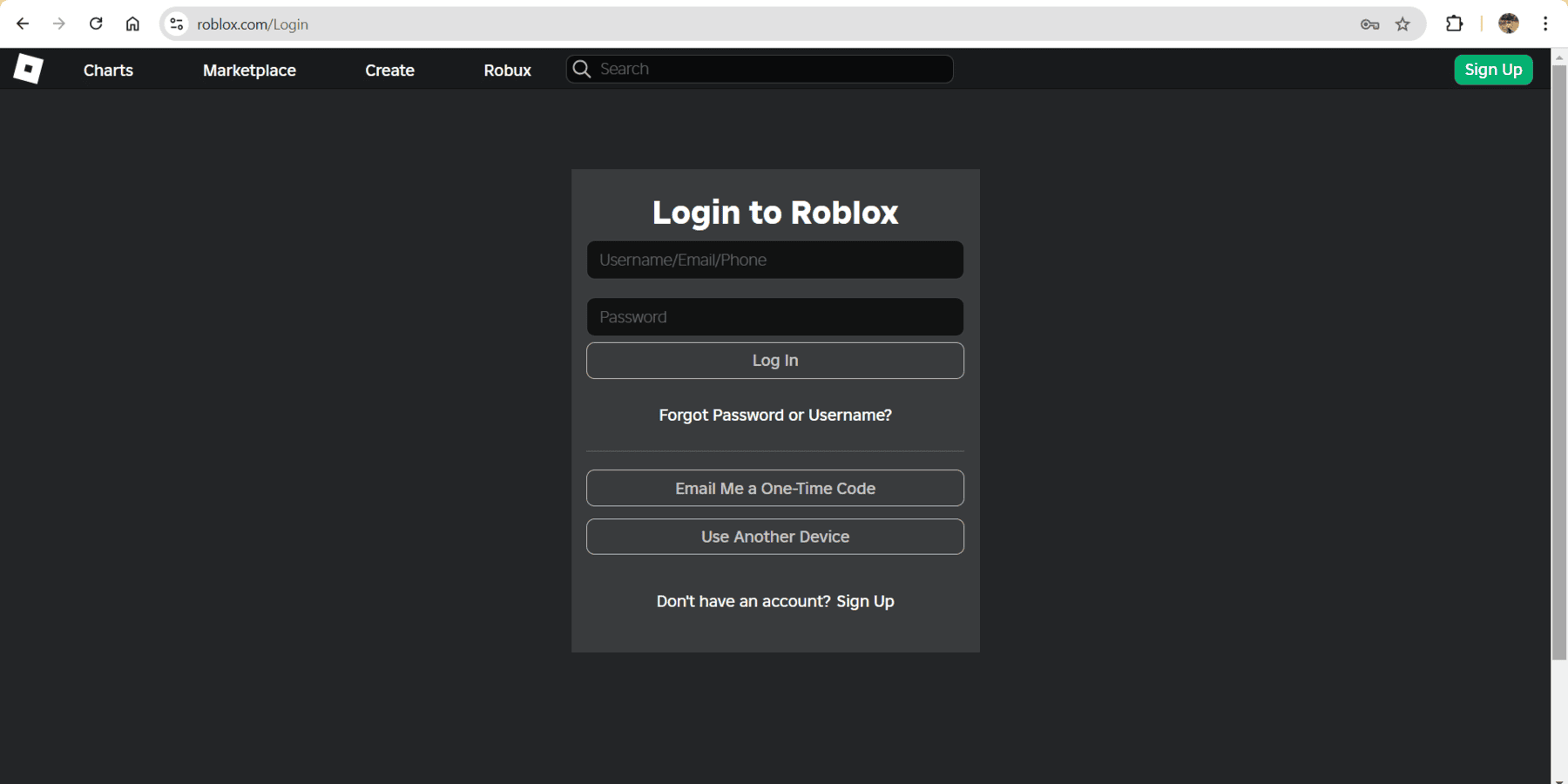
Task: Switch to the Charts tab
Action: click(x=108, y=70)
